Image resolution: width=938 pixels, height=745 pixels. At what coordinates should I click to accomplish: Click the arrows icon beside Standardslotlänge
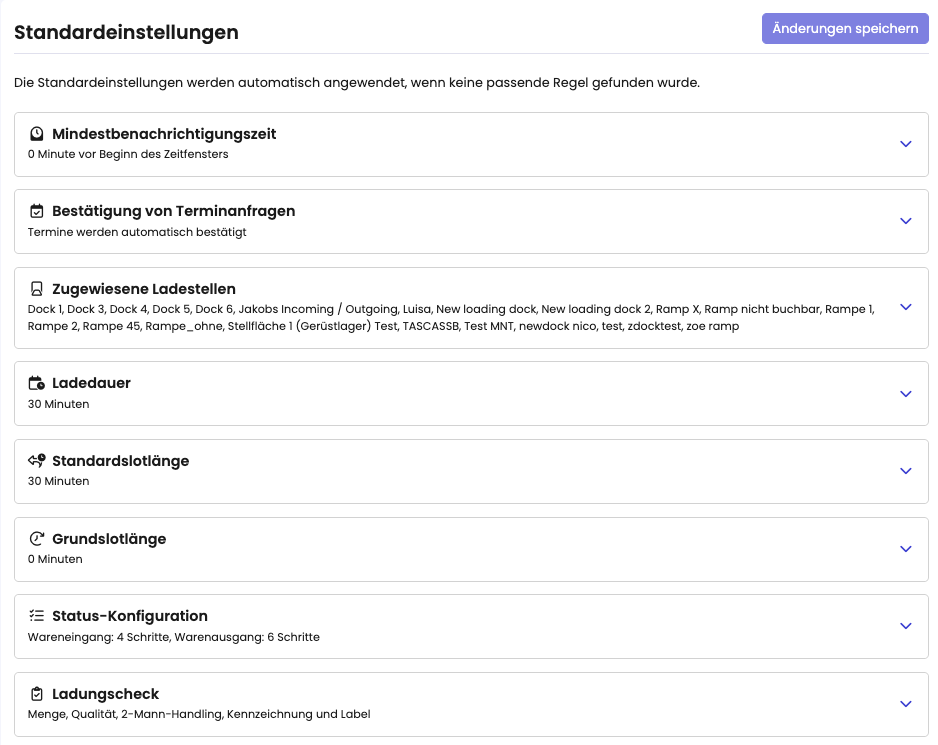pos(37,461)
